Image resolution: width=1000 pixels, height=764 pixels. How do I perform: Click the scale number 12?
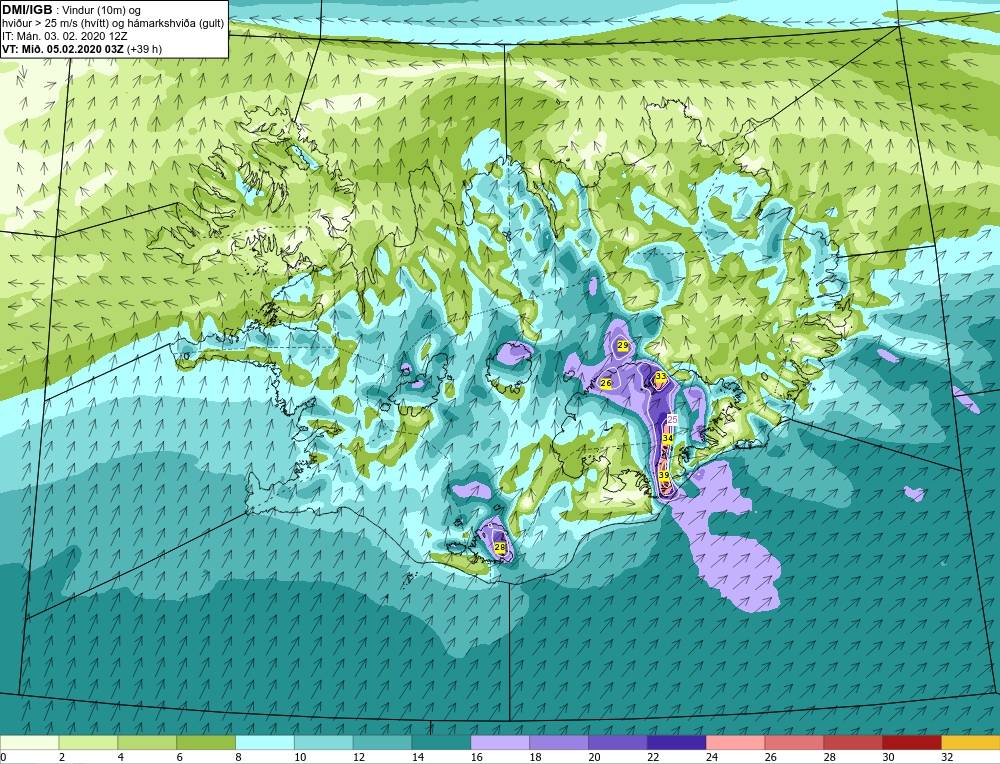358,757
